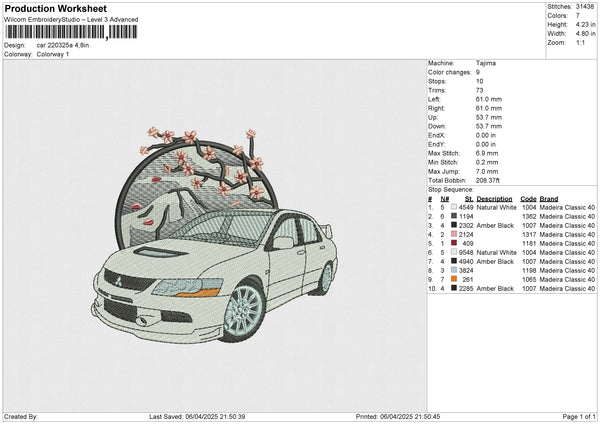
Task: Click the EndX value 0.00 in
Action: pos(486,135)
